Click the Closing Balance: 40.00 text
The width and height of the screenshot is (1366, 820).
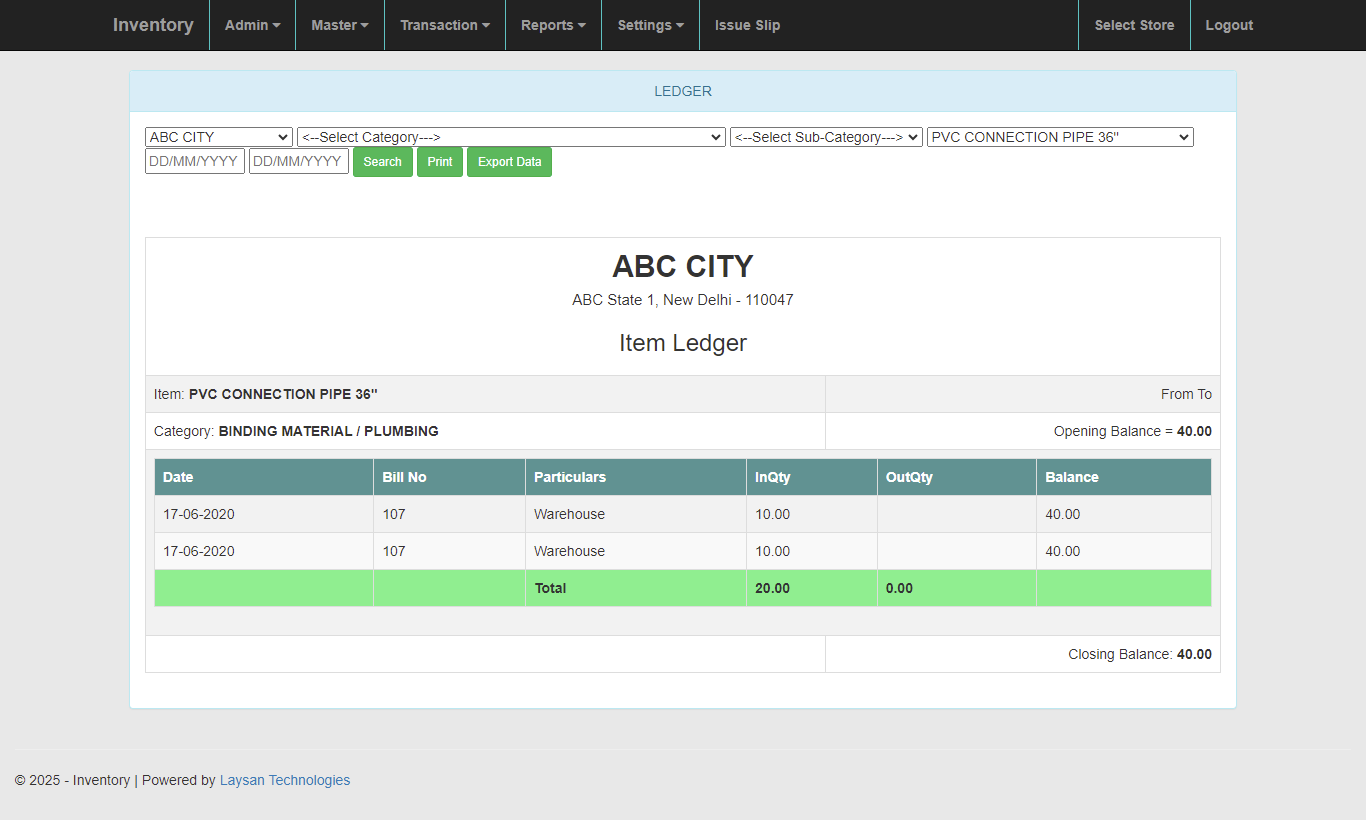pos(1140,654)
